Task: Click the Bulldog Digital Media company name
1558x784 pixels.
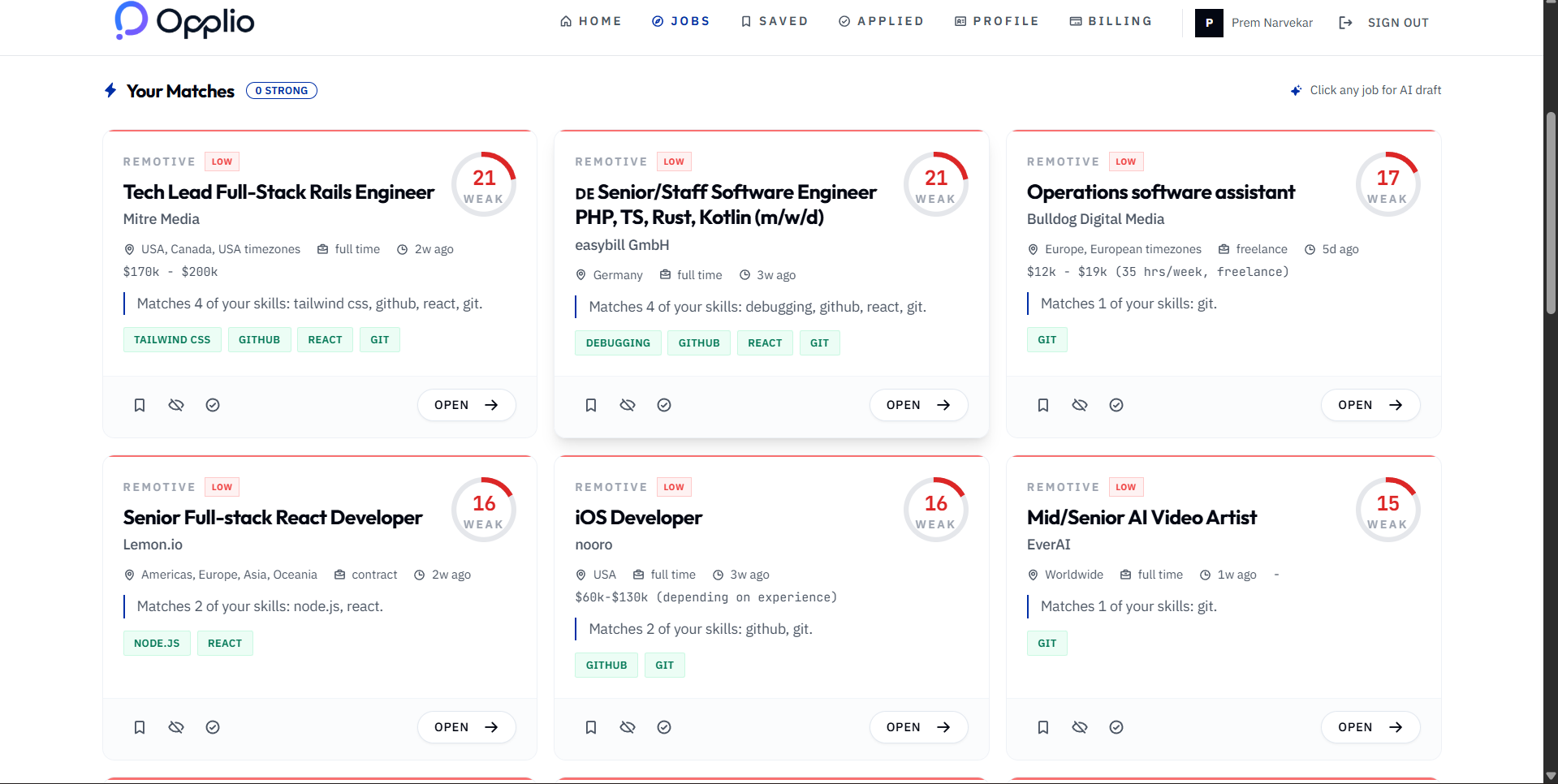Action: pos(1095,219)
